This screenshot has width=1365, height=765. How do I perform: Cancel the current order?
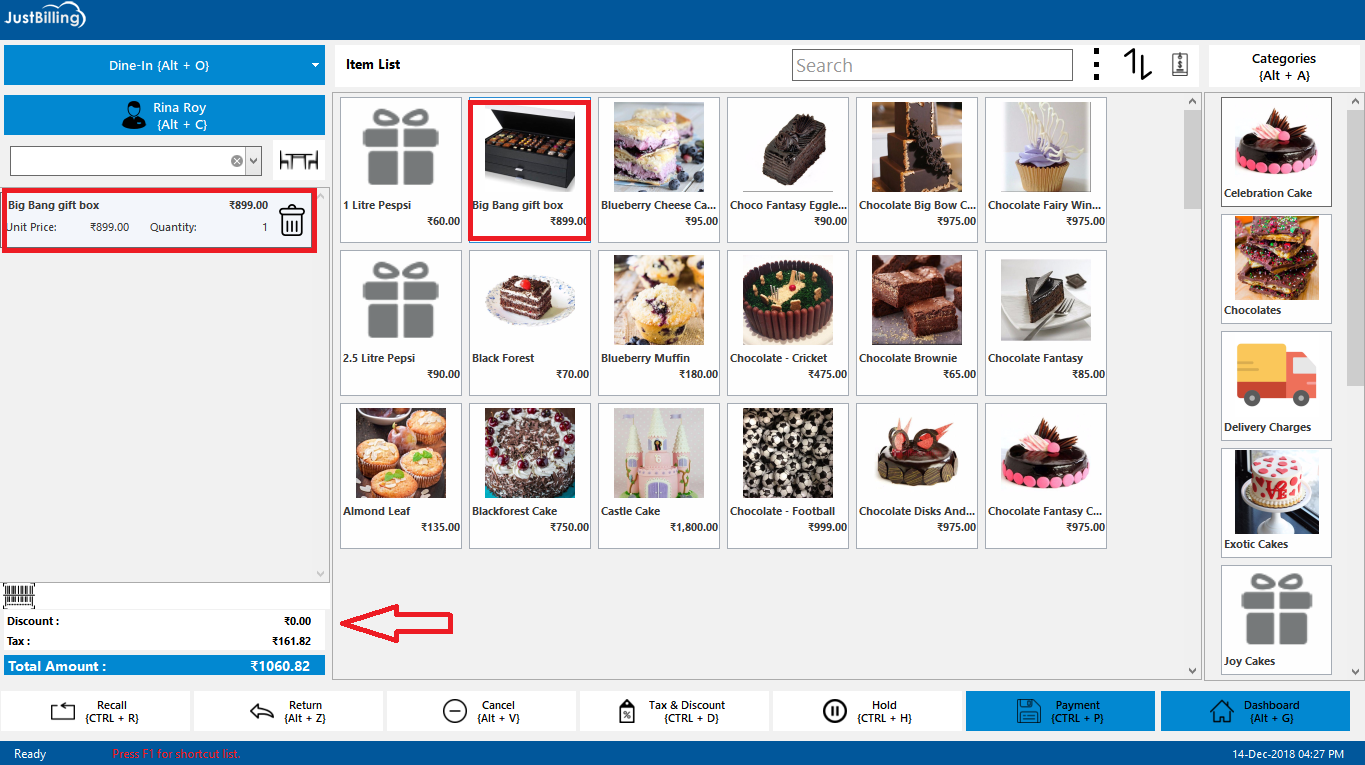pyautogui.click(x=481, y=711)
